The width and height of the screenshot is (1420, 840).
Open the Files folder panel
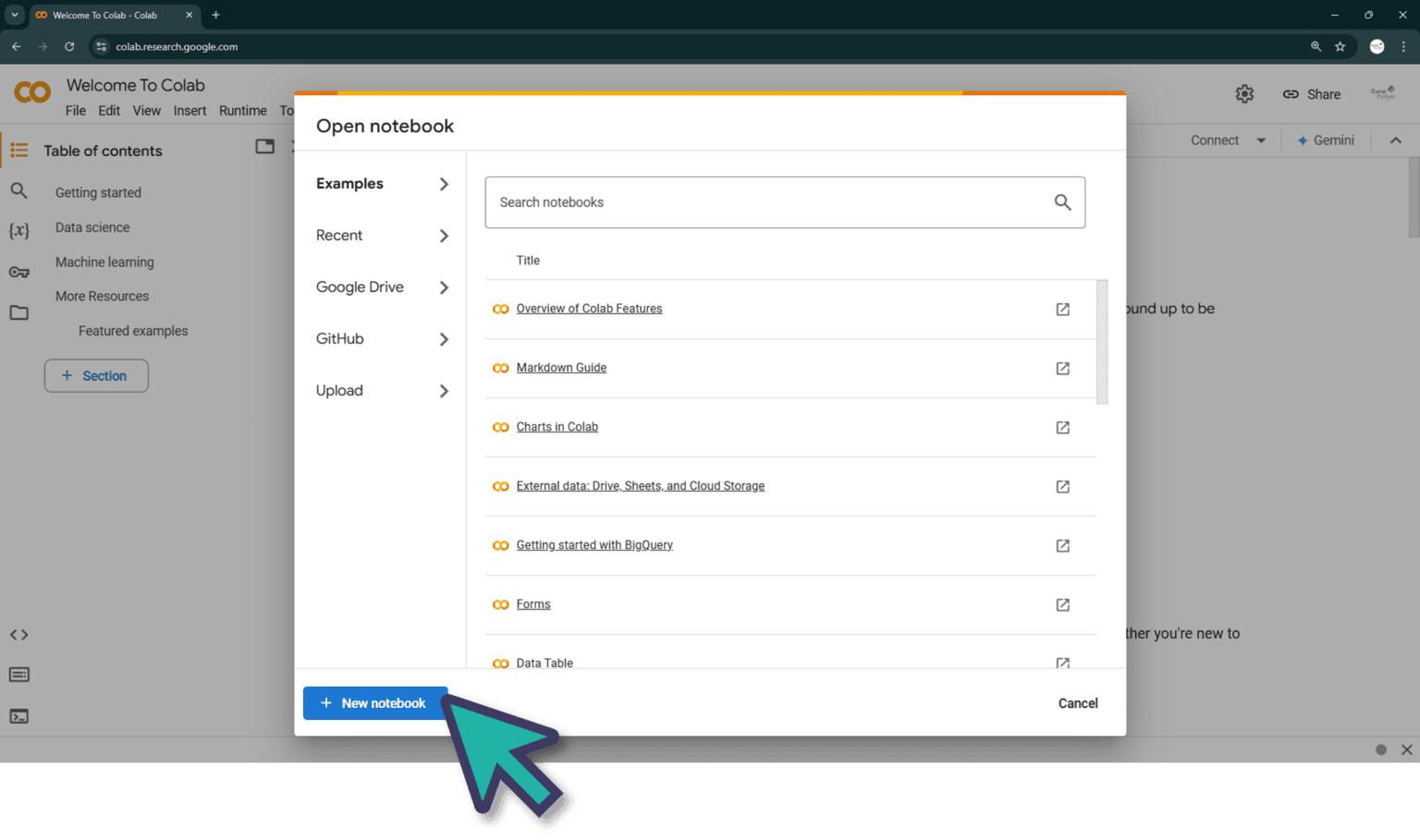pyautogui.click(x=18, y=313)
